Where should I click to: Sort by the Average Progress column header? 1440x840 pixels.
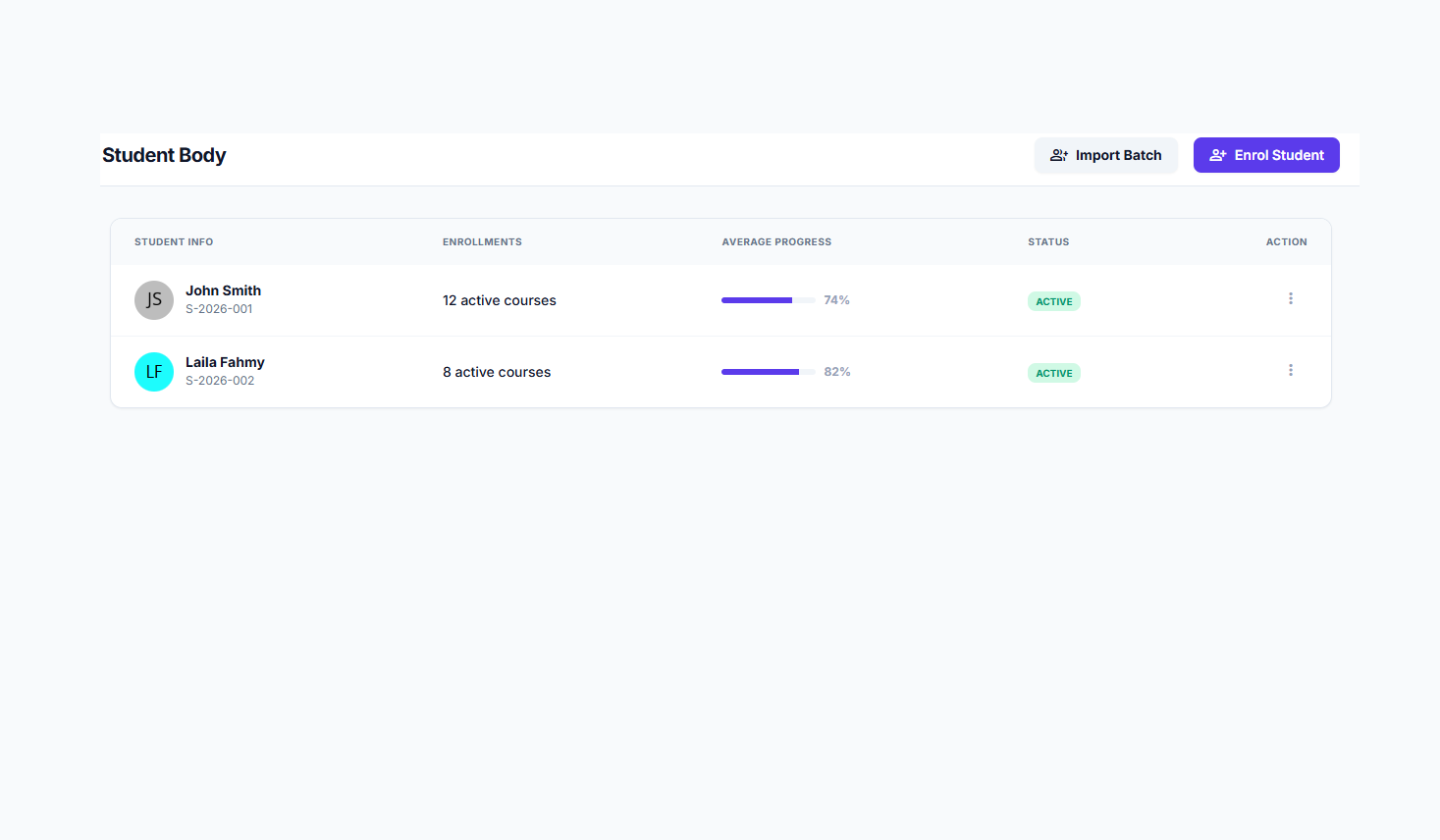pyautogui.click(x=776, y=241)
